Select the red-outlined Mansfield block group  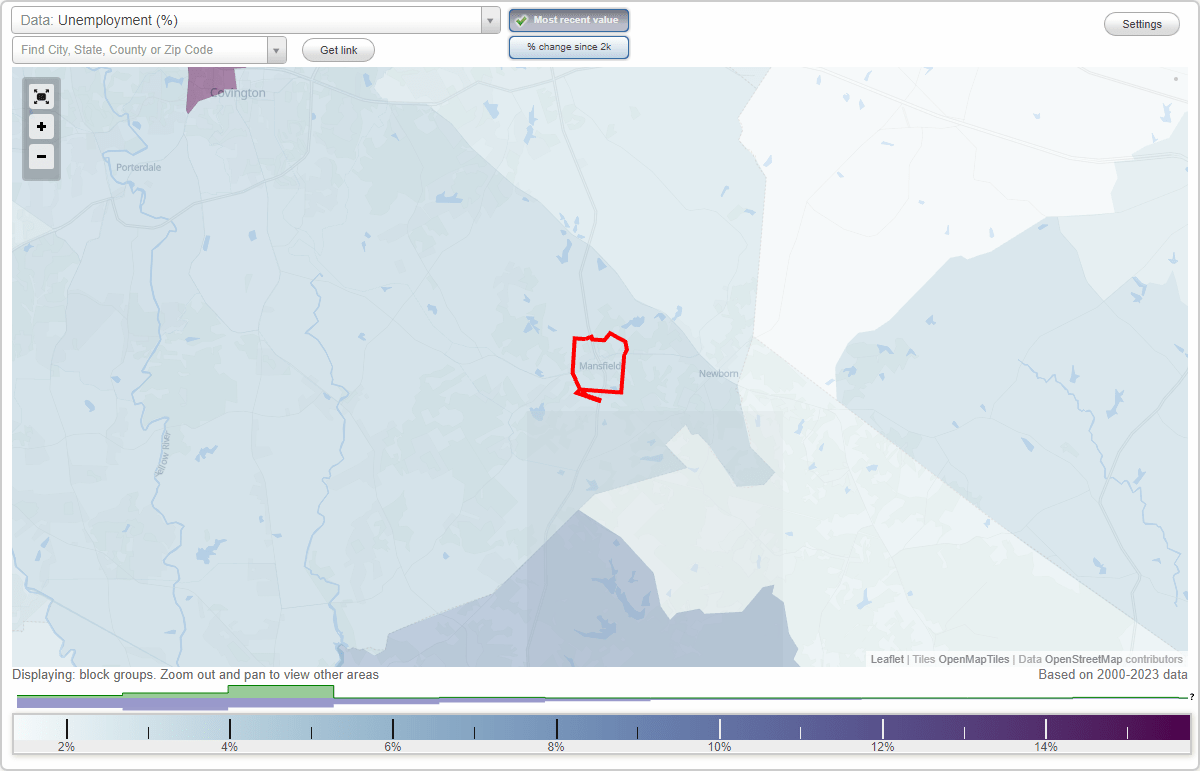coord(598,365)
